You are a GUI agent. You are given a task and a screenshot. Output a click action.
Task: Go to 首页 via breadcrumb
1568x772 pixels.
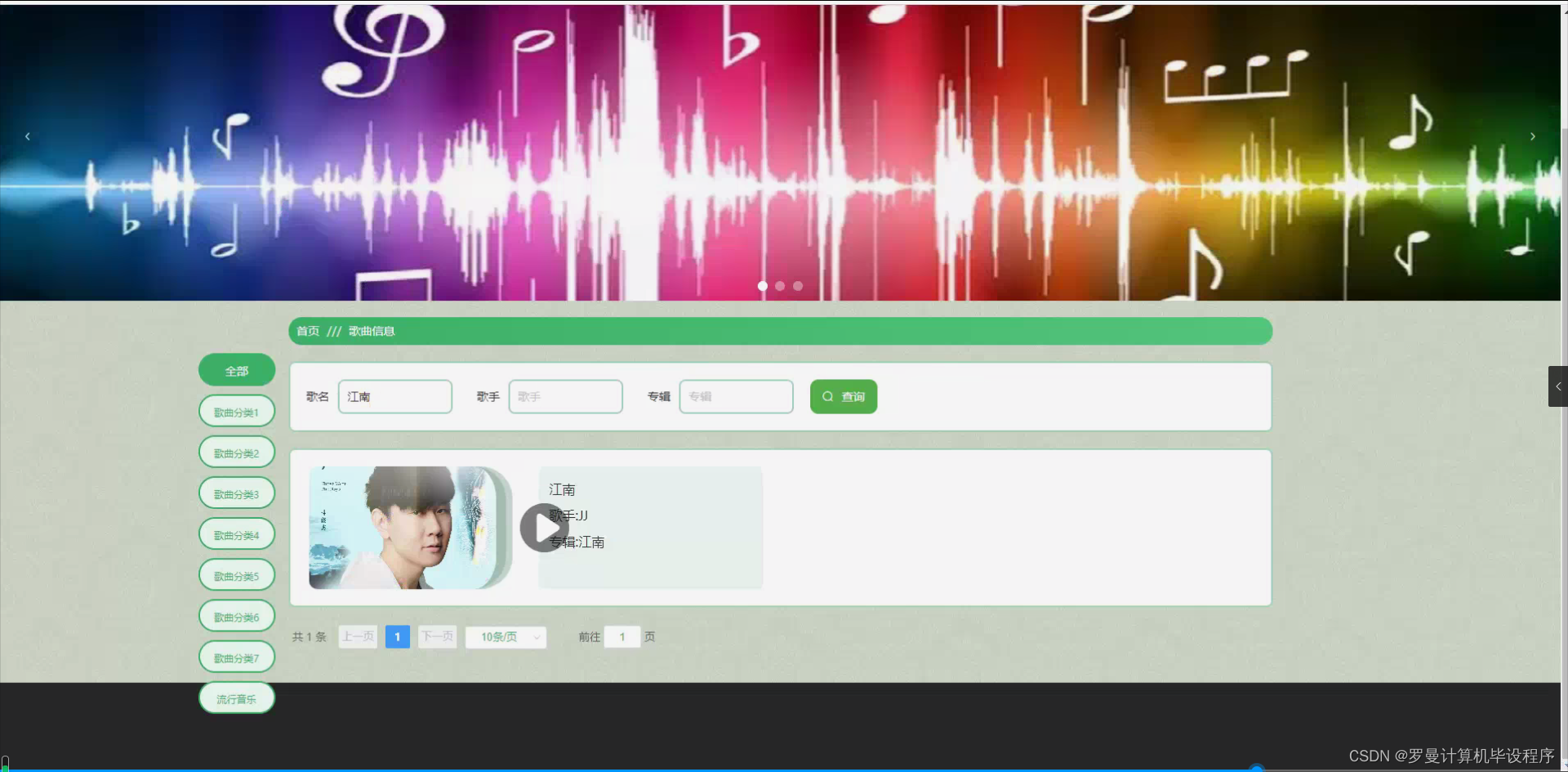[308, 331]
